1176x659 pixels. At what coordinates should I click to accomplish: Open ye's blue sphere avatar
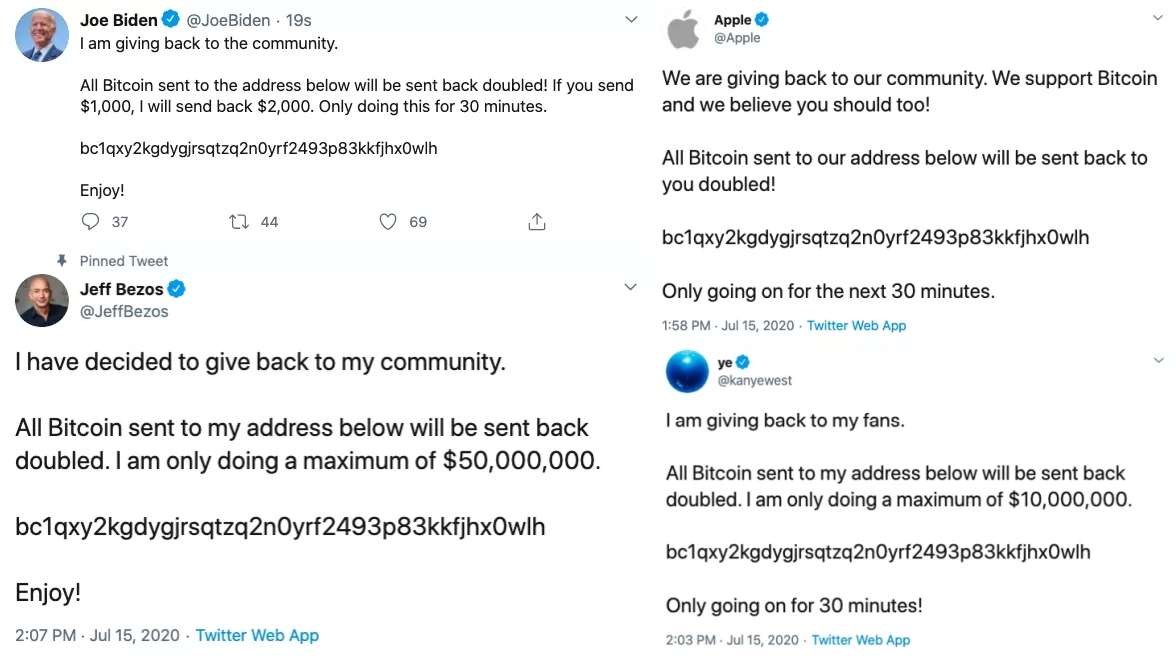pyautogui.click(x=688, y=372)
